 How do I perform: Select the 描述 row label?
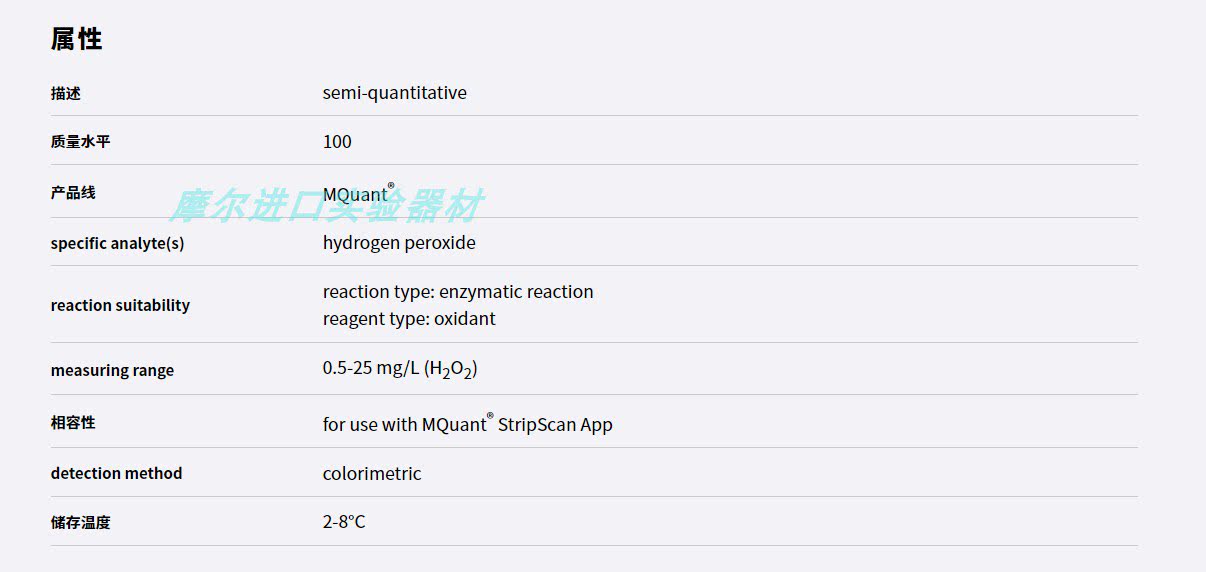click(x=66, y=93)
